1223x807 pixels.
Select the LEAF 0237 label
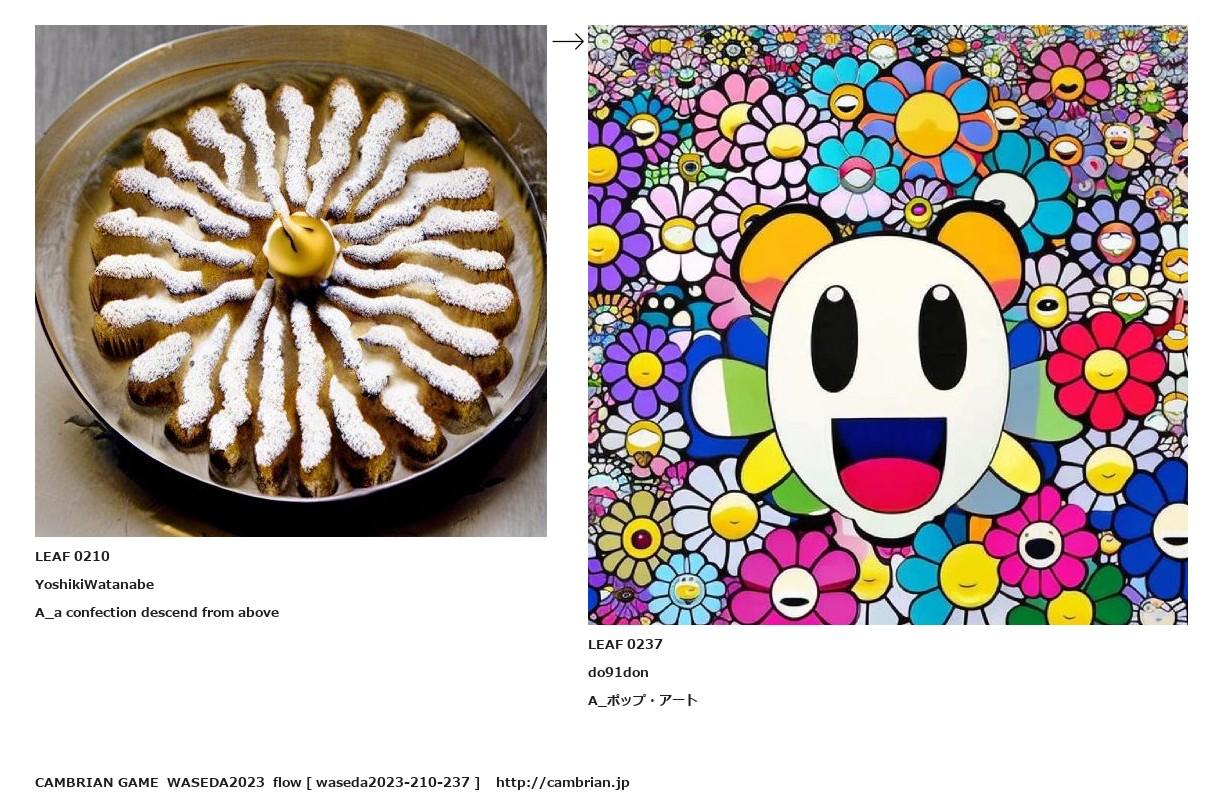pos(625,645)
